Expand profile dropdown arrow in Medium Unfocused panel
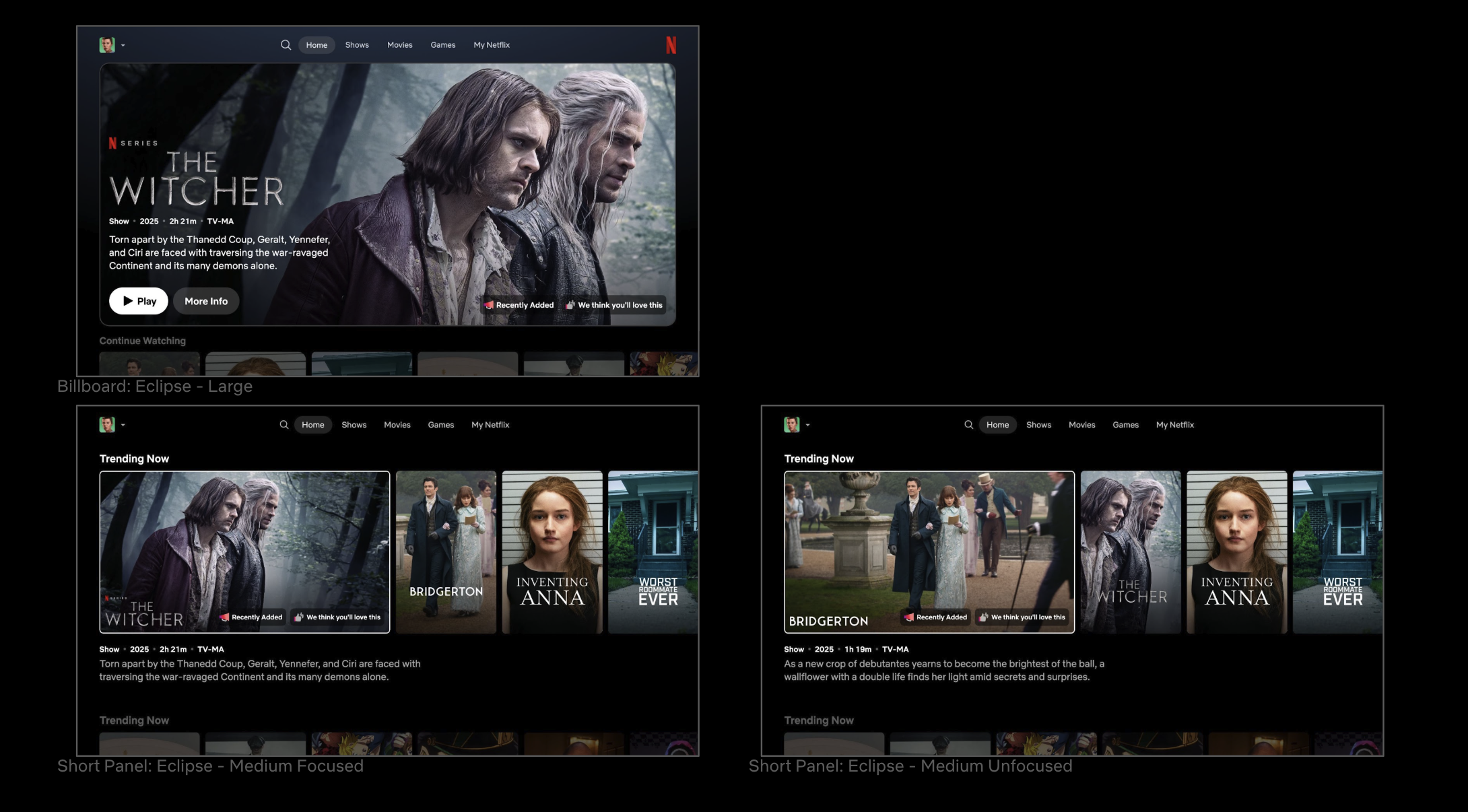1468x812 pixels. click(x=807, y=426)
